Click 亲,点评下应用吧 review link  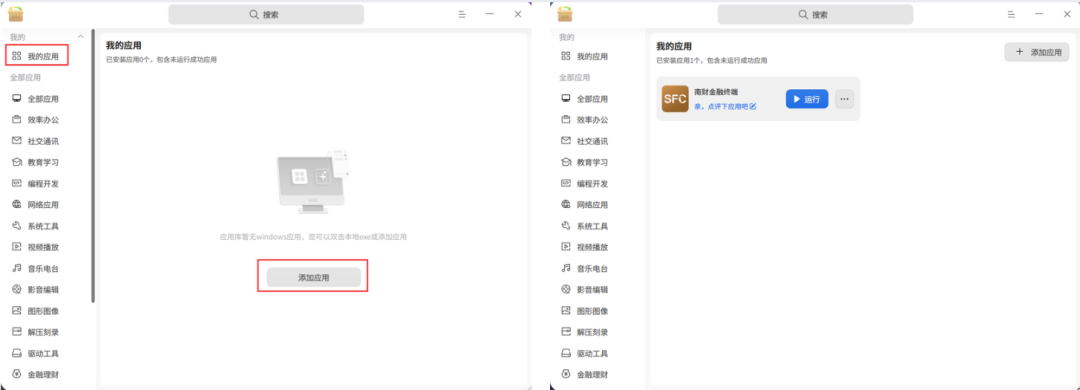pyautogui.click(x=725, y=107)
